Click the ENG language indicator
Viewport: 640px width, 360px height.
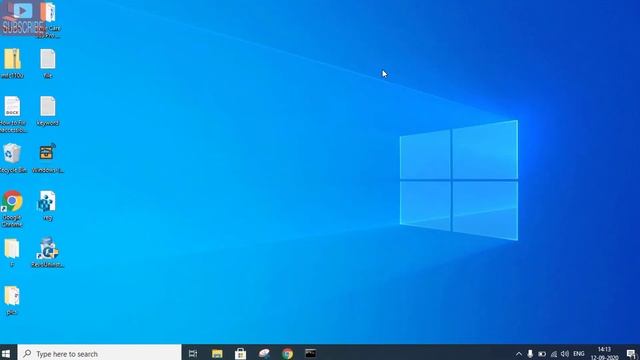coord(579,354)
